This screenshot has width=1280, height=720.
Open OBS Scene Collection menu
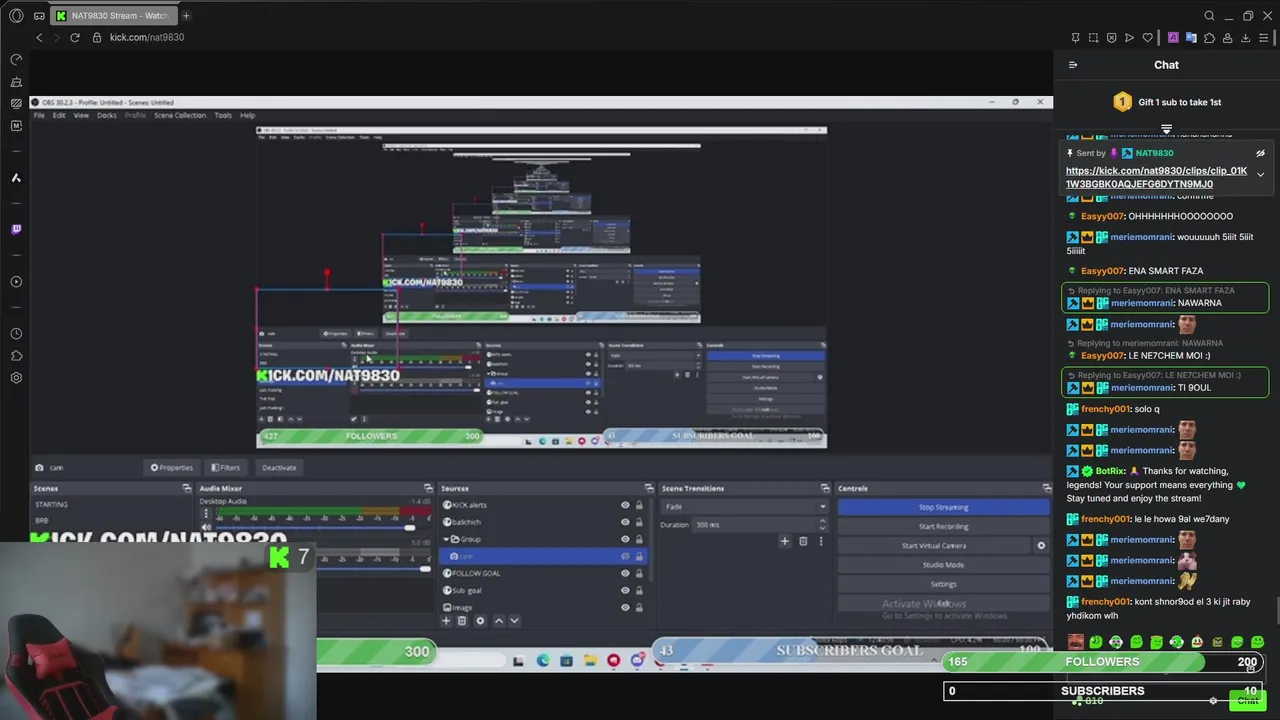pos(180,115)
